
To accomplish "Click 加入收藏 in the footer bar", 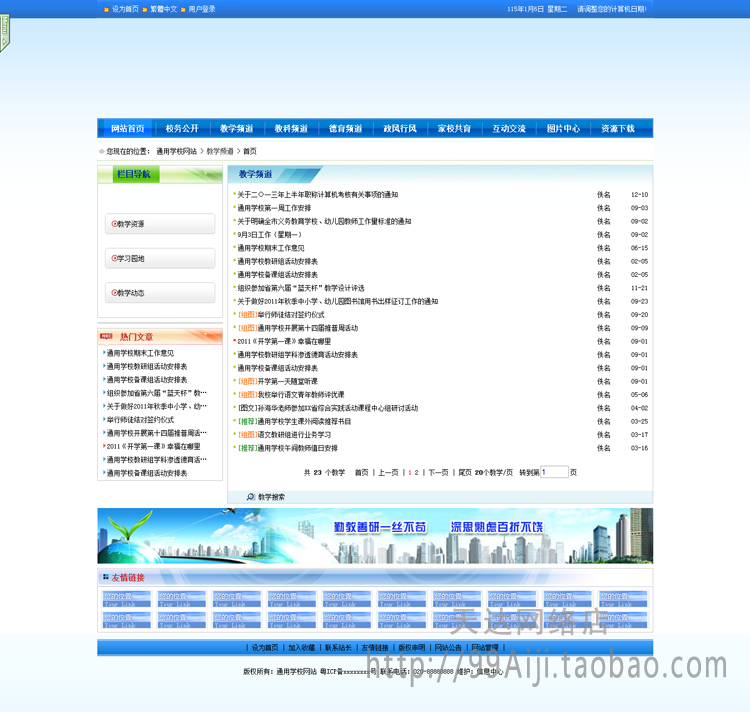I will coord(301,647).
